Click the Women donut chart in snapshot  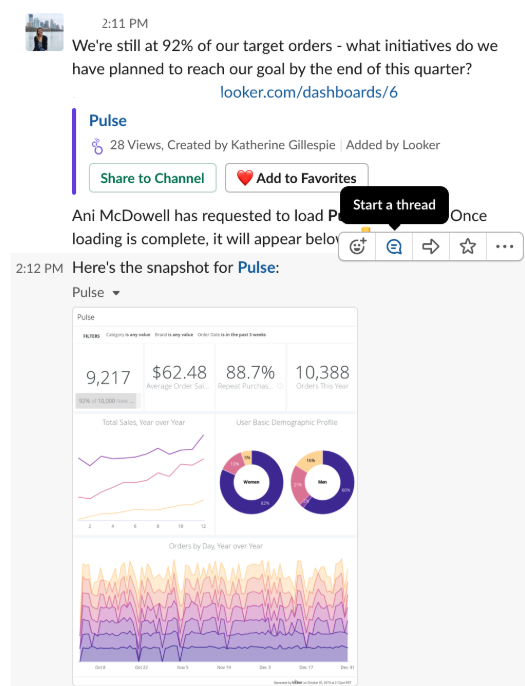[251, 482]
